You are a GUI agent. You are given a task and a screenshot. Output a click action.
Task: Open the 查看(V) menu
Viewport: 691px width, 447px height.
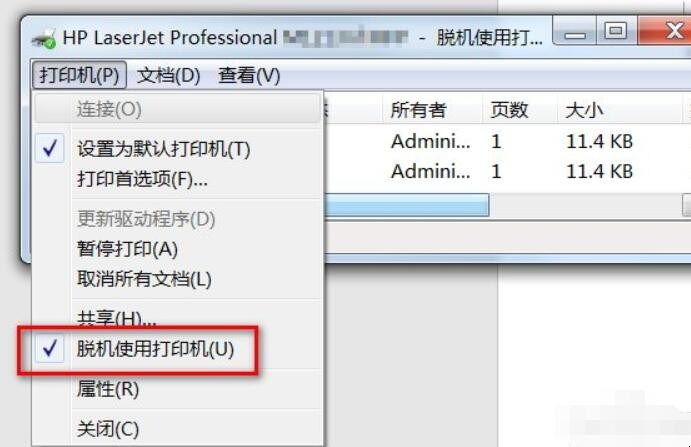249,75
